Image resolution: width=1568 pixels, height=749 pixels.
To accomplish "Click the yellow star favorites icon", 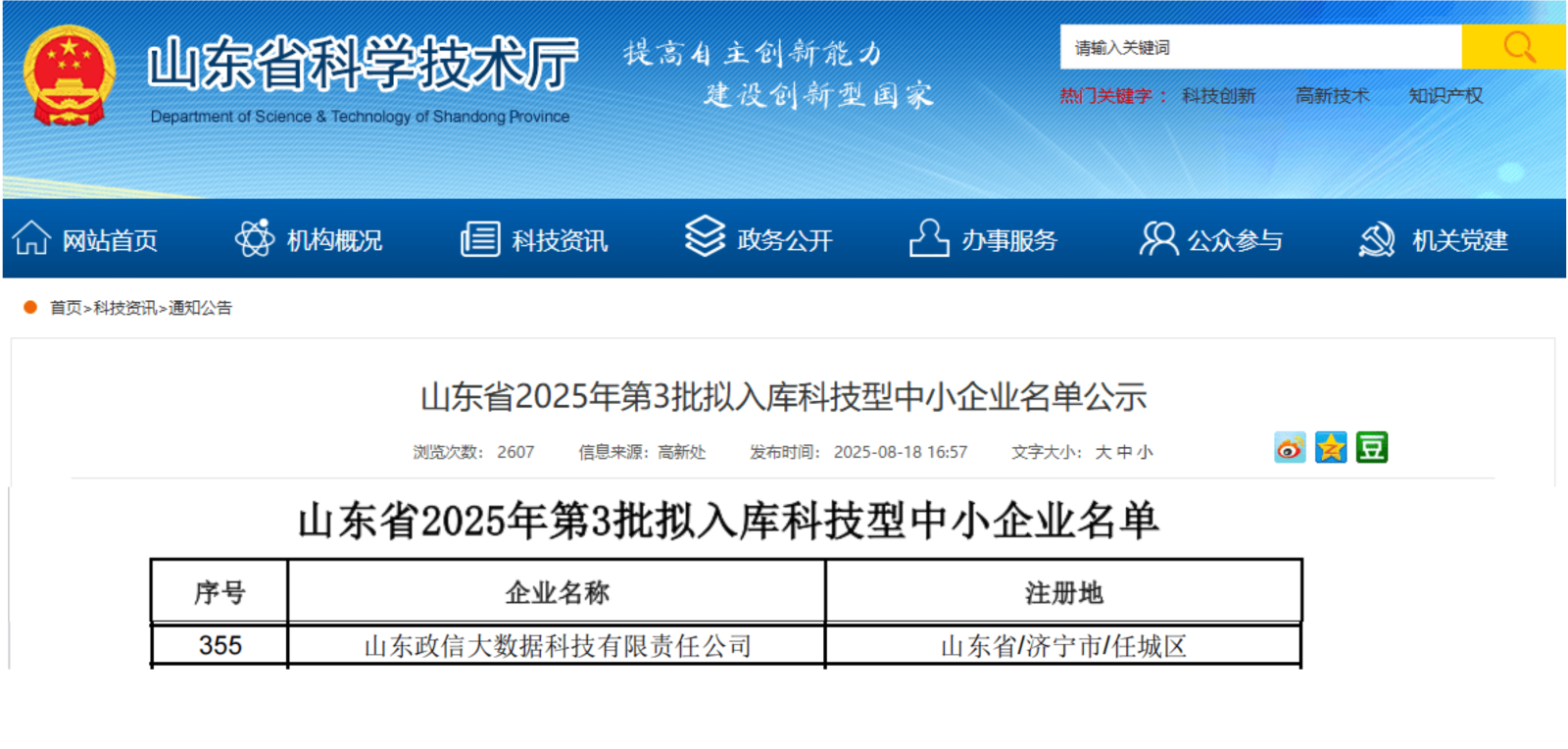I will coord(1331,448).
